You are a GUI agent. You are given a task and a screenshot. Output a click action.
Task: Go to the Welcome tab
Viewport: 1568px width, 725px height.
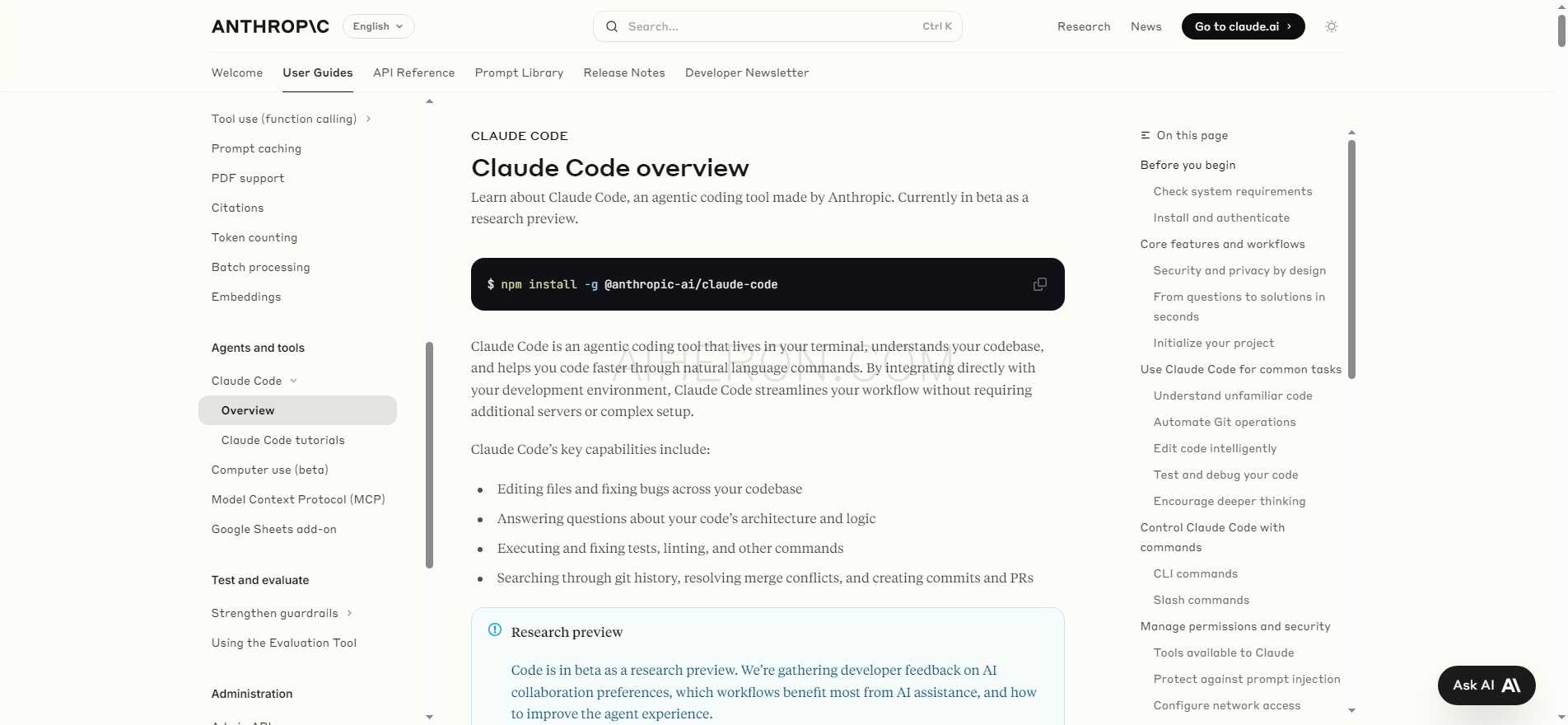pos(237,72)
